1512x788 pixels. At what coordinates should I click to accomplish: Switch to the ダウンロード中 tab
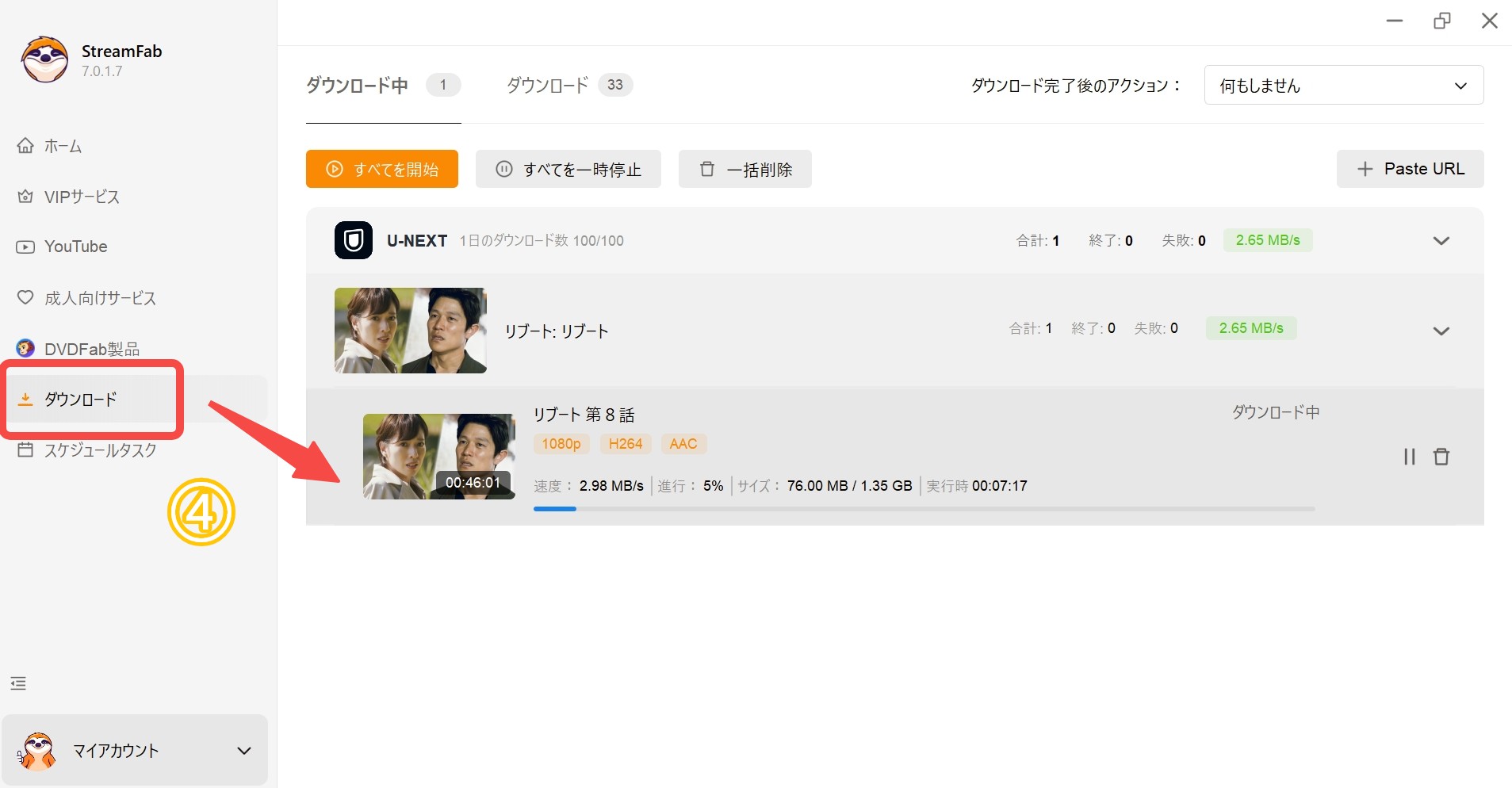pos(358,85)
